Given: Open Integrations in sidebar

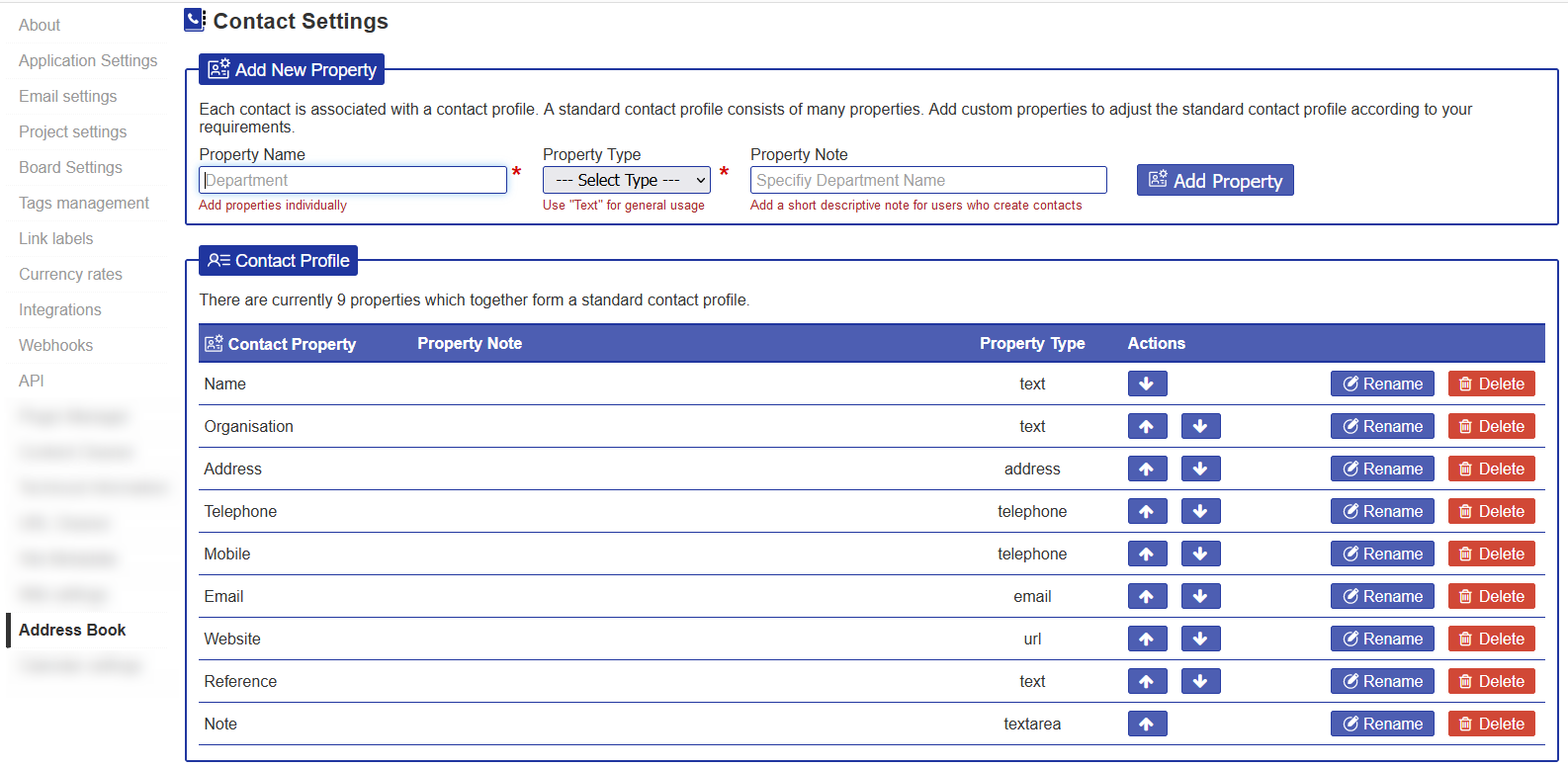Looking at the screenshot, I should (59, 309).
